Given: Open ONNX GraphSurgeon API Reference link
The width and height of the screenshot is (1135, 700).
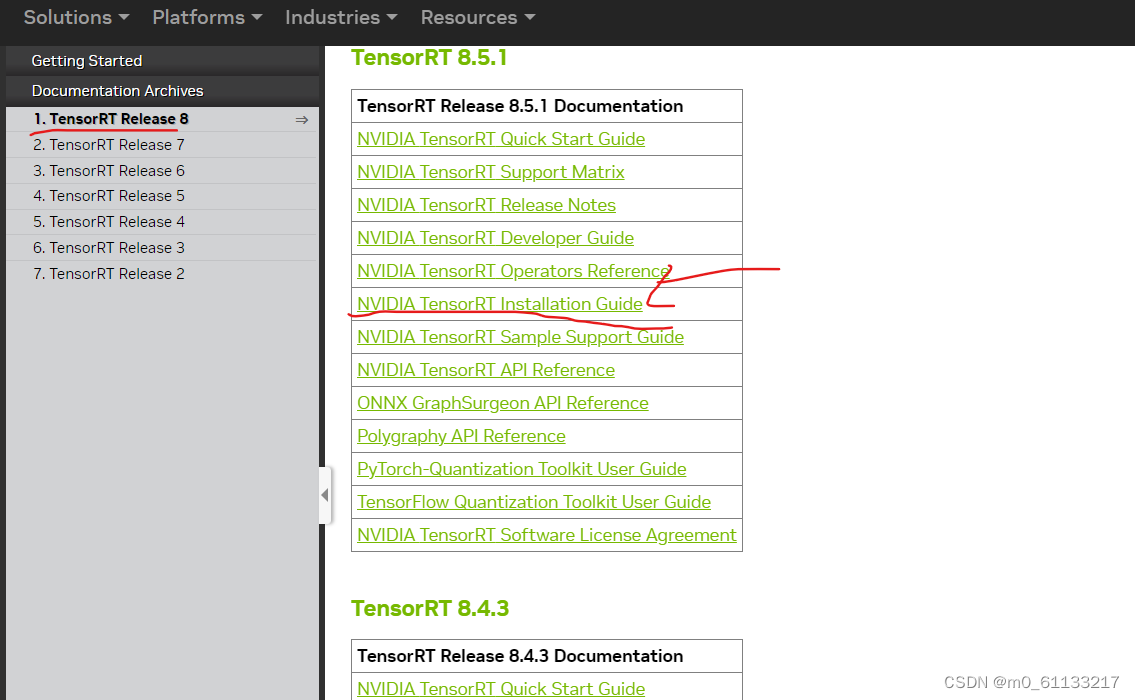Looking at the screenshot, I should coord(502,403).
